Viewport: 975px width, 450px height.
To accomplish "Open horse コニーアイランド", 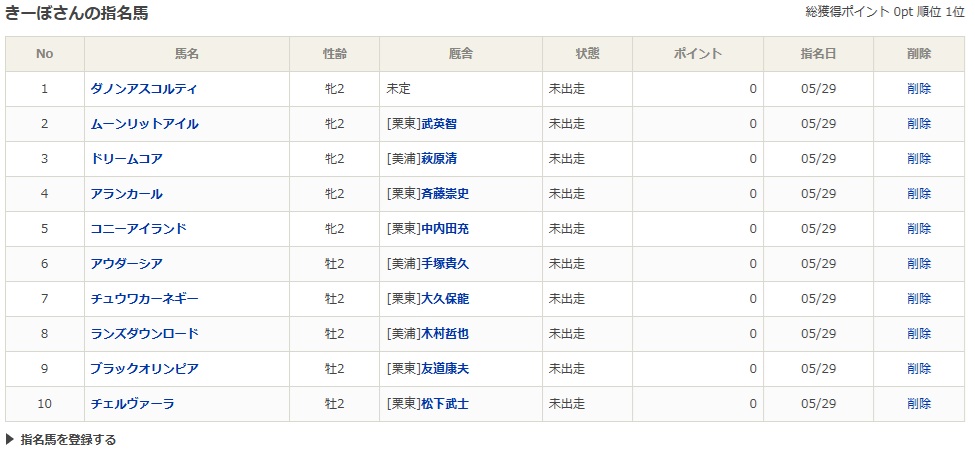I will (138, 229).
